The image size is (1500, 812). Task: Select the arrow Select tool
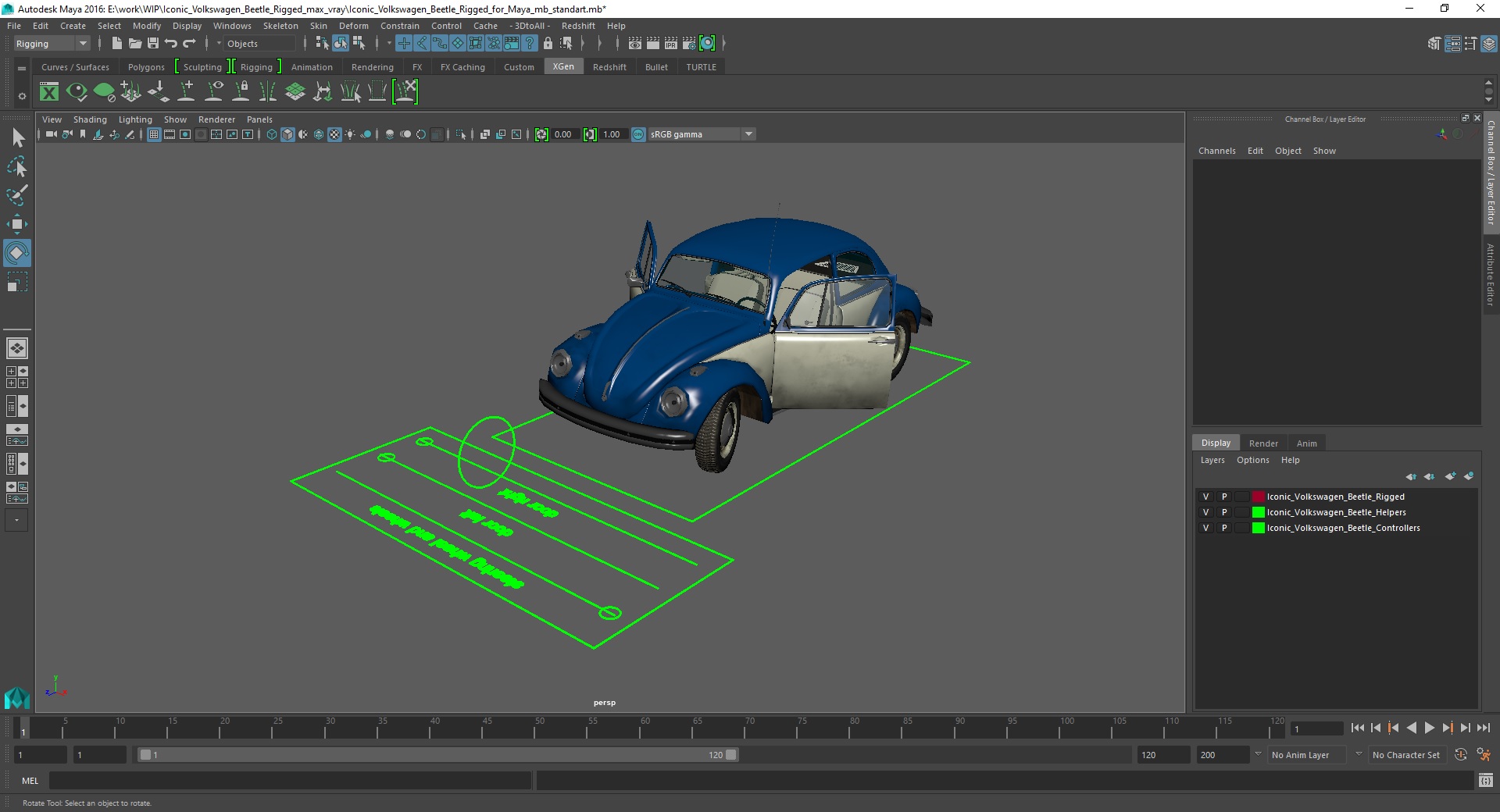point(17,138)
